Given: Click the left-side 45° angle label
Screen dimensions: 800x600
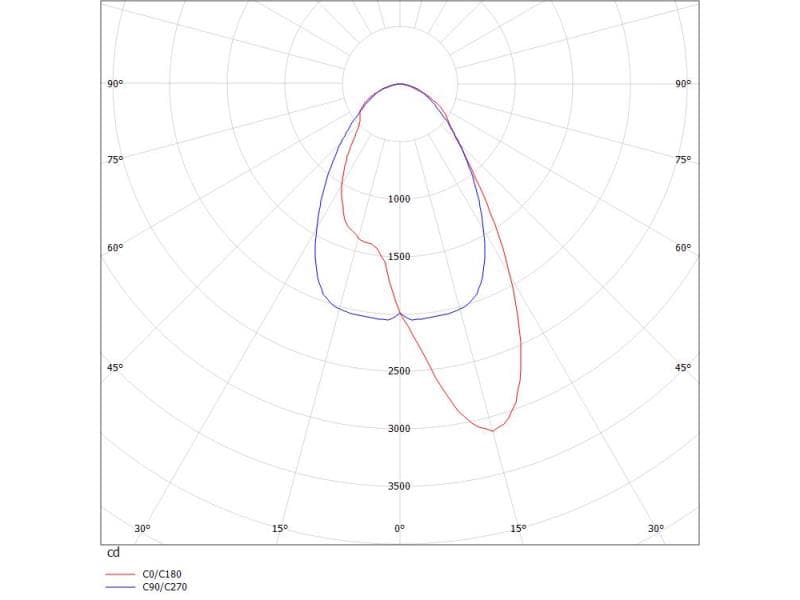Looking at the screenshot, I should 115,368.
